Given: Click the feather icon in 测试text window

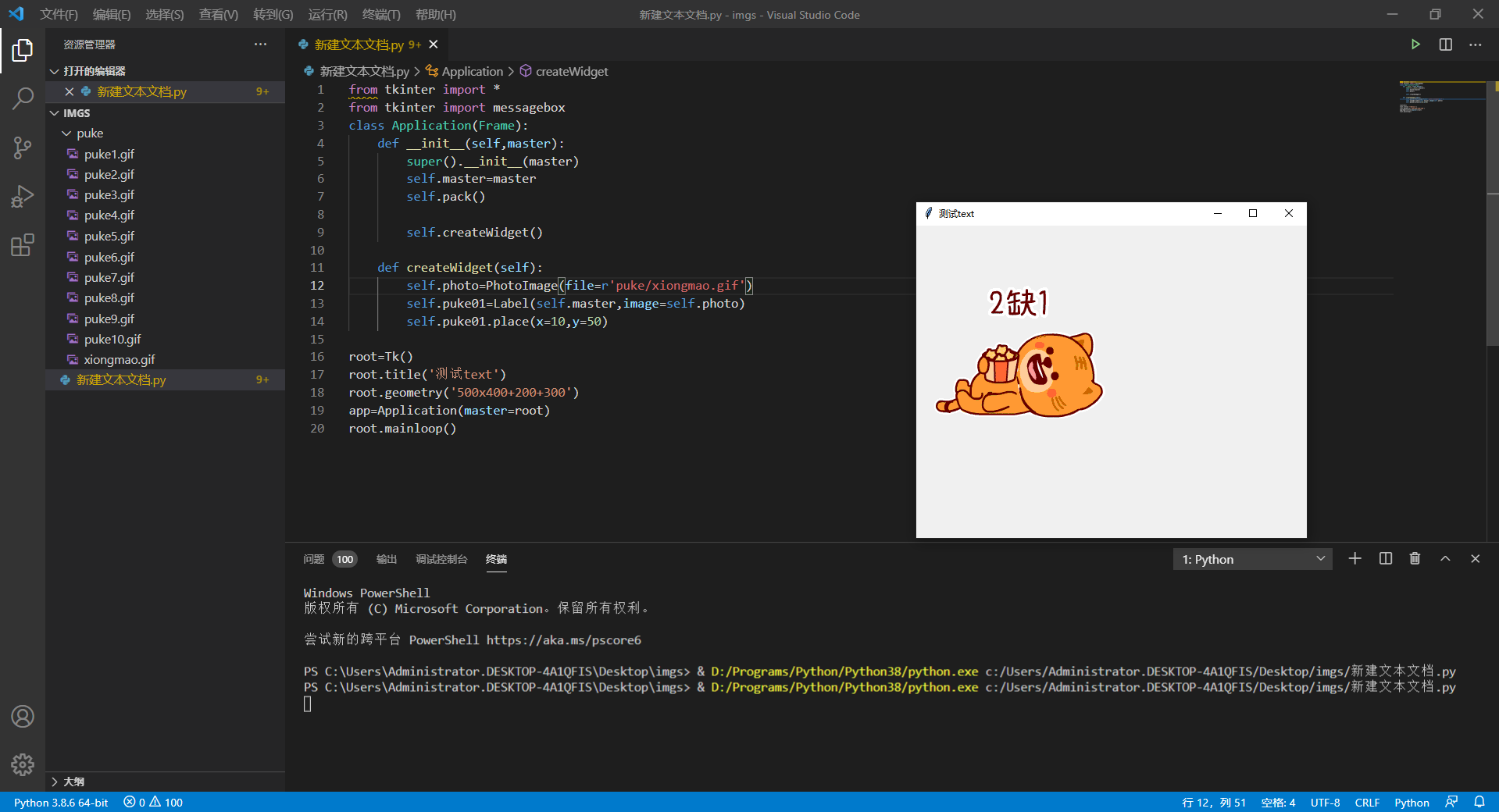Looking at the screenshot, I should coord(928,213).
